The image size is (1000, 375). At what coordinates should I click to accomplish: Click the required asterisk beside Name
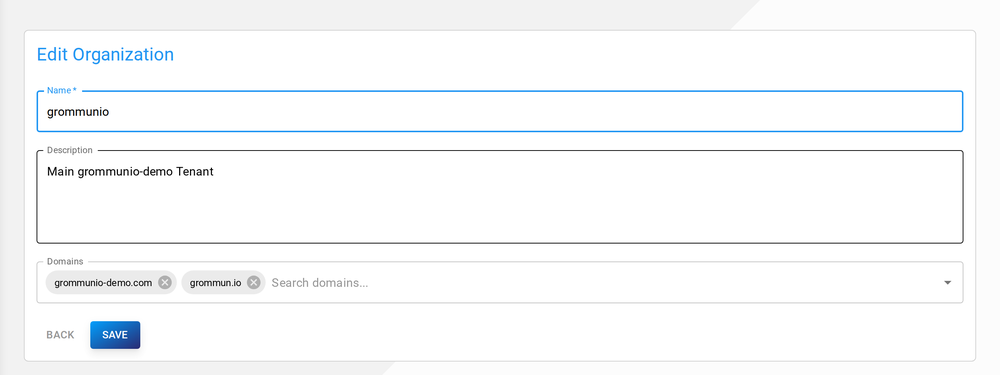75,91
